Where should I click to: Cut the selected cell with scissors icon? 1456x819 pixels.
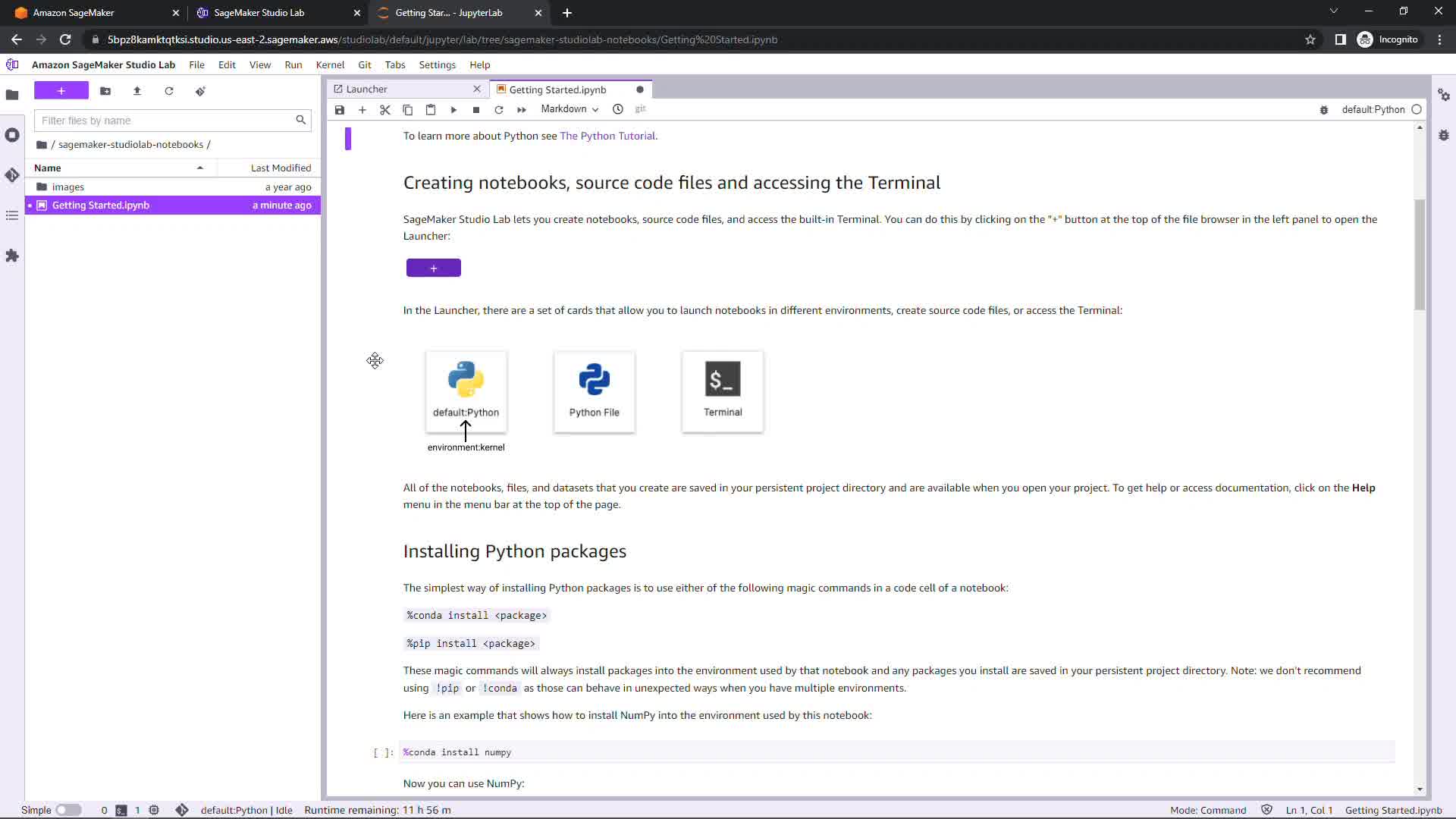[385, 110]
